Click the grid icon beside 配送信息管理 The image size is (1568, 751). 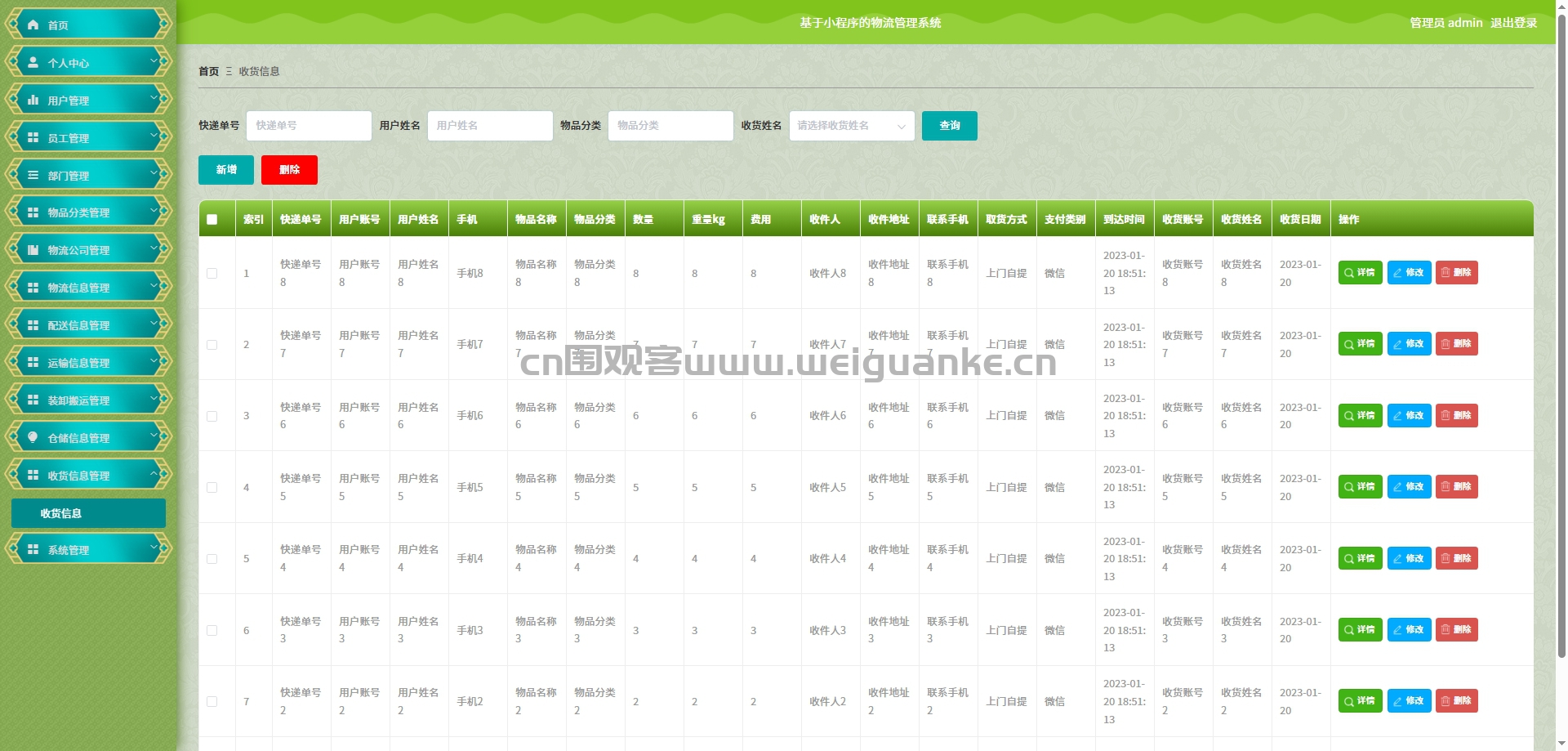coord(33,324)
